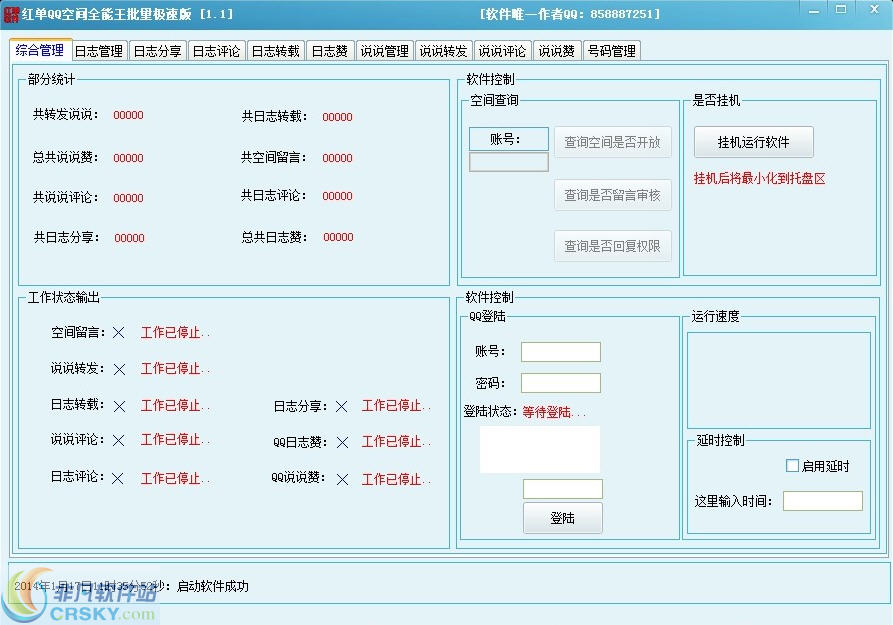Screen dimensions: 893x625
Task: Minimize the application window
Action: coord(814,11)
